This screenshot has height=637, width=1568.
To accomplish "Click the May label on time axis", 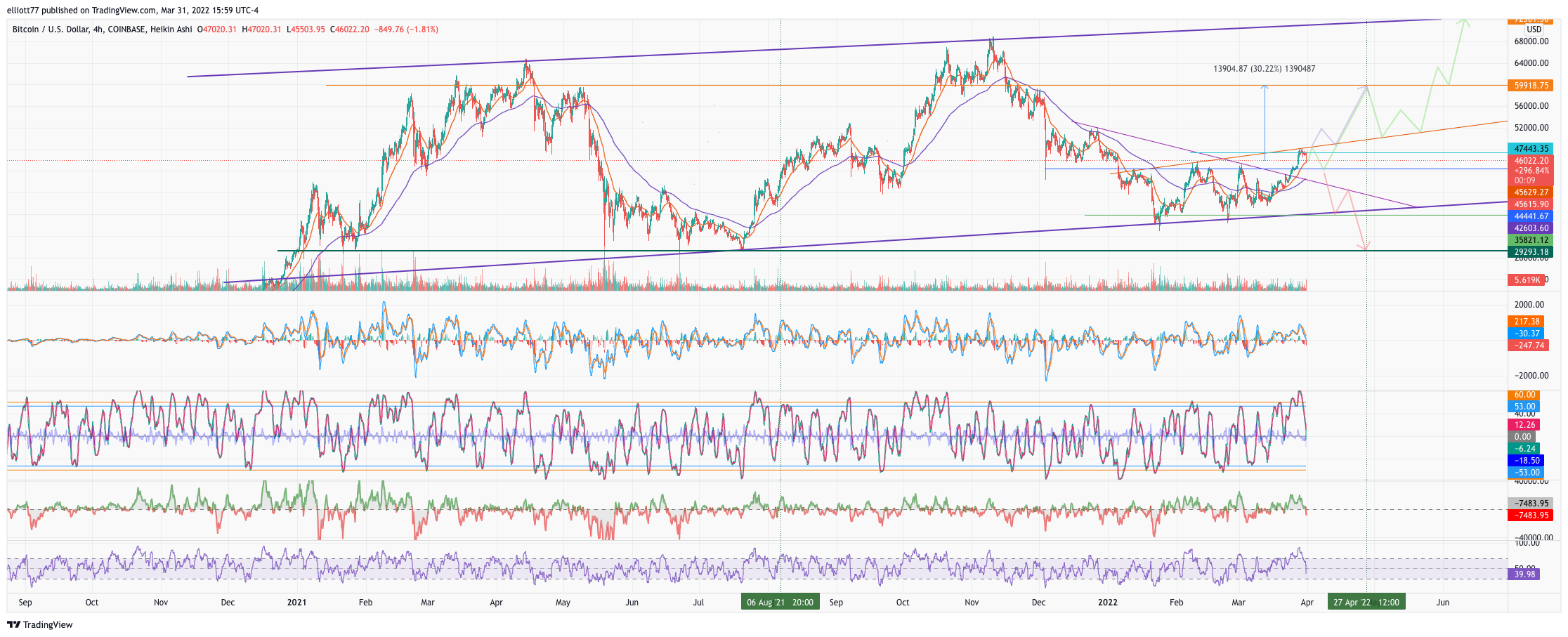I will (563, 603).
